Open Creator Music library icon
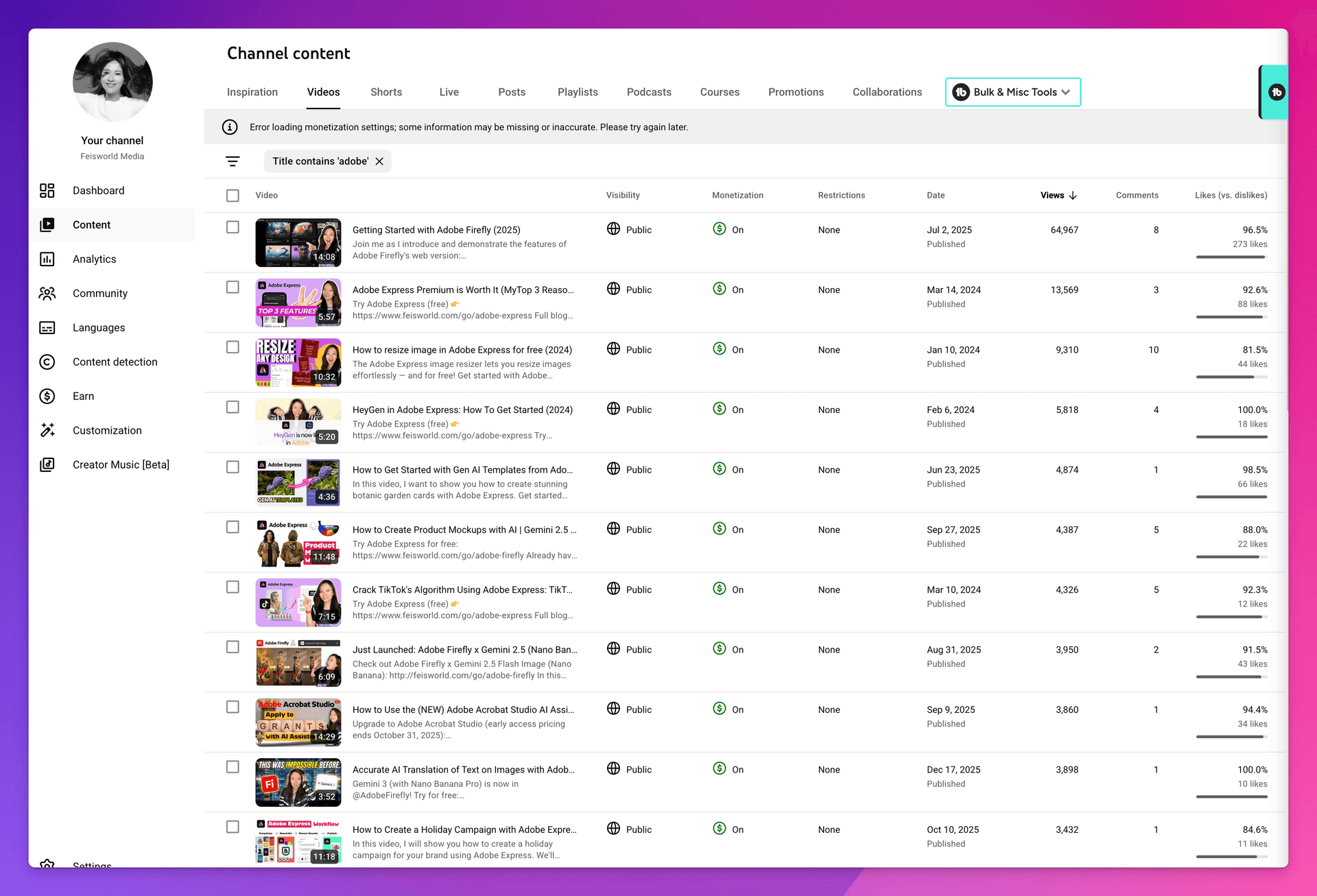Viewport: 1317px width, 896px height. [x=47, y=465]
